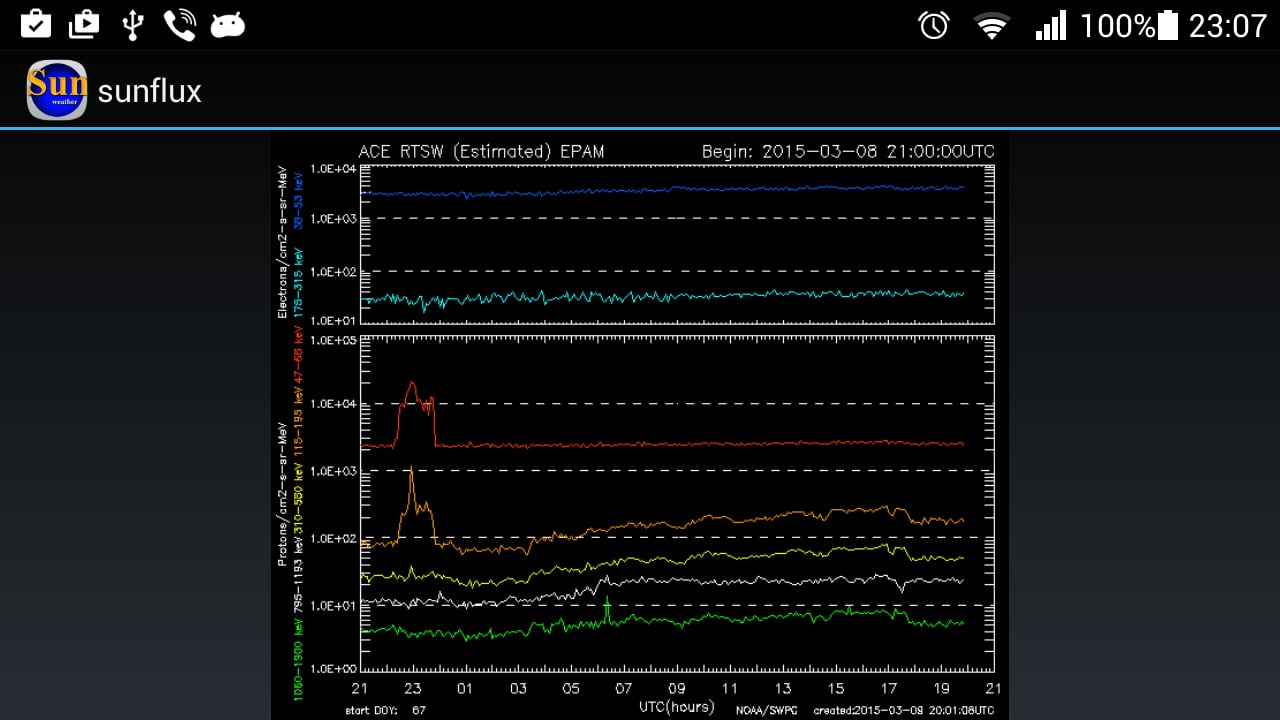
Task: Tap hour 09 on the time axis
Action: [x=677, y=688]
